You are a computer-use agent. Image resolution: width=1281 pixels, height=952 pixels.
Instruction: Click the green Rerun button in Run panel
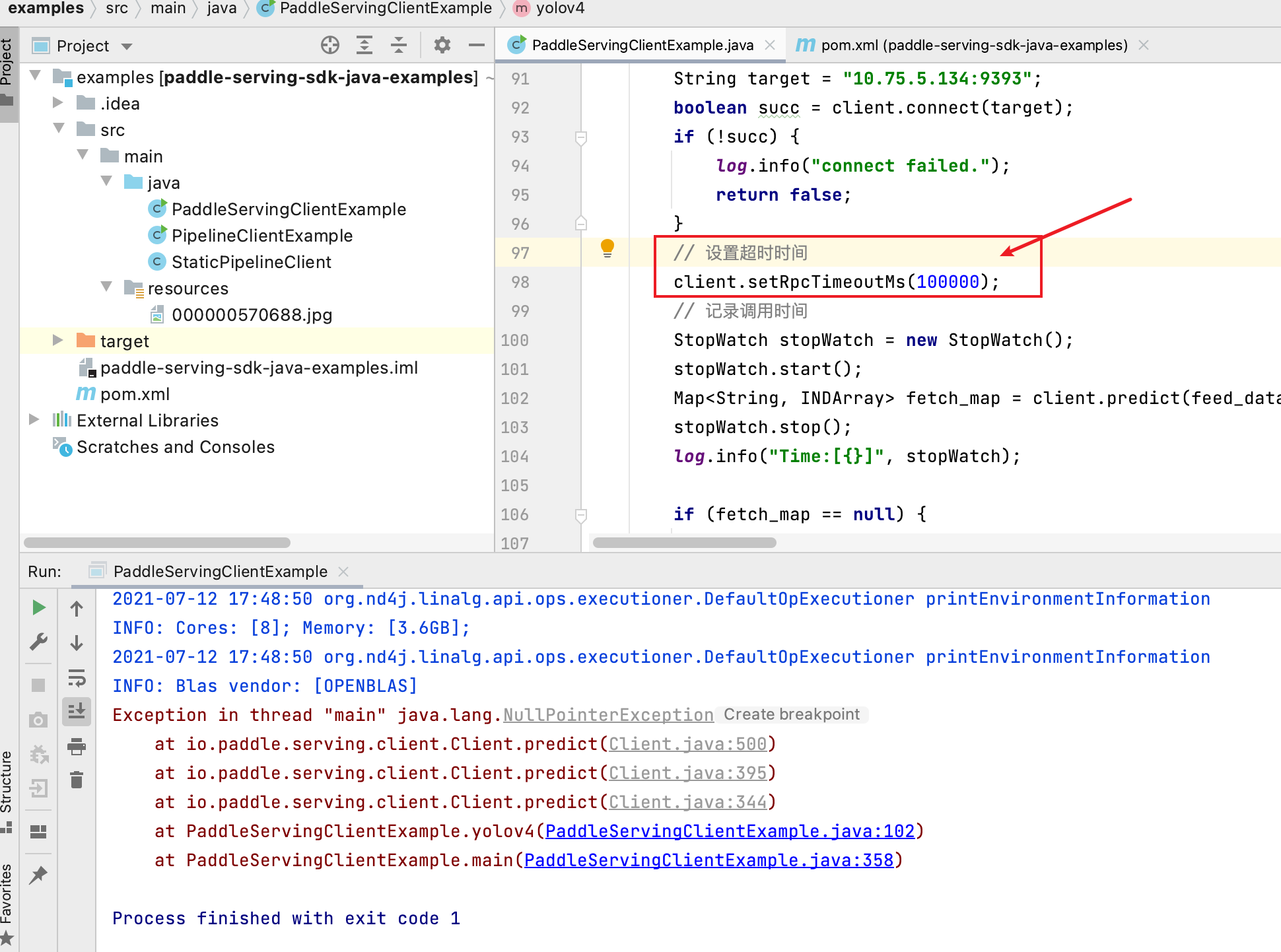(x=39, y=607)
